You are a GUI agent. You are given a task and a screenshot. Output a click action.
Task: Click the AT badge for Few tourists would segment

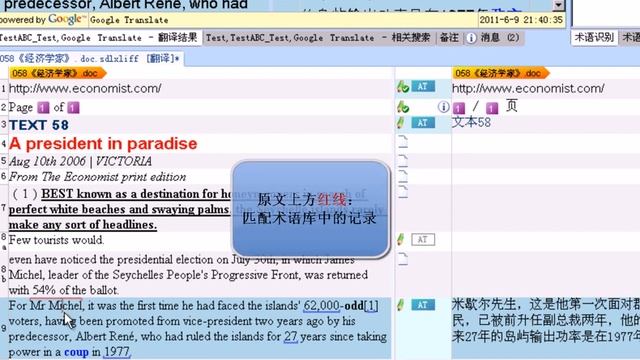(423, 240)
